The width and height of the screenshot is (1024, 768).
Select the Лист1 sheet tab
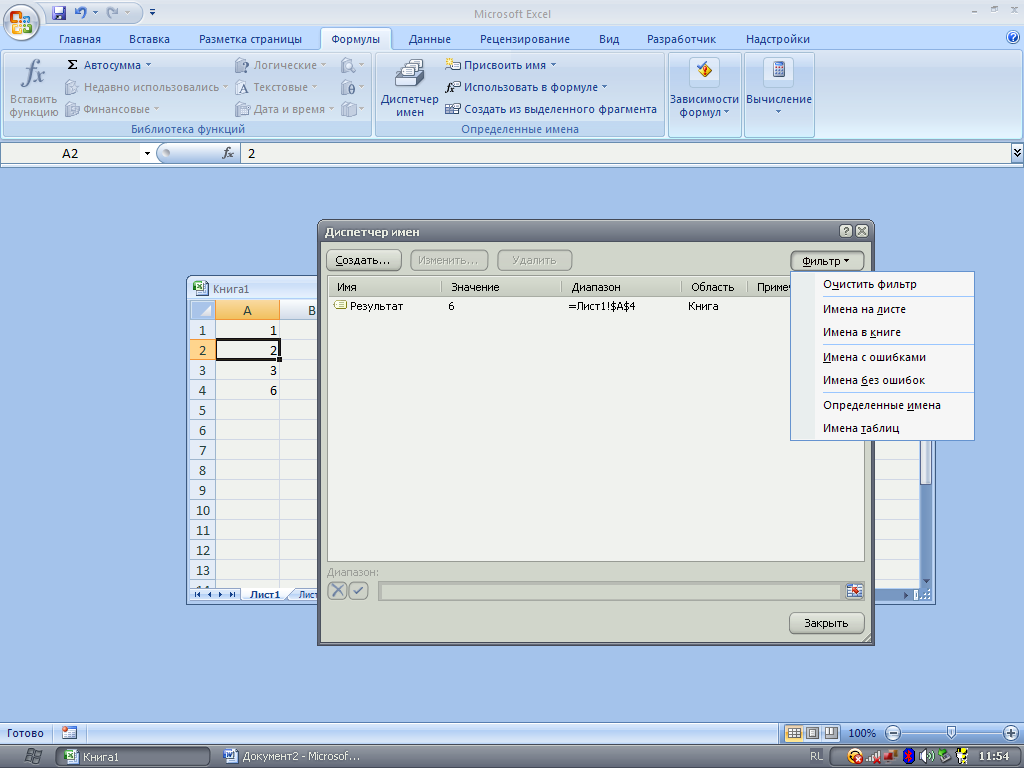click(265, 594)
